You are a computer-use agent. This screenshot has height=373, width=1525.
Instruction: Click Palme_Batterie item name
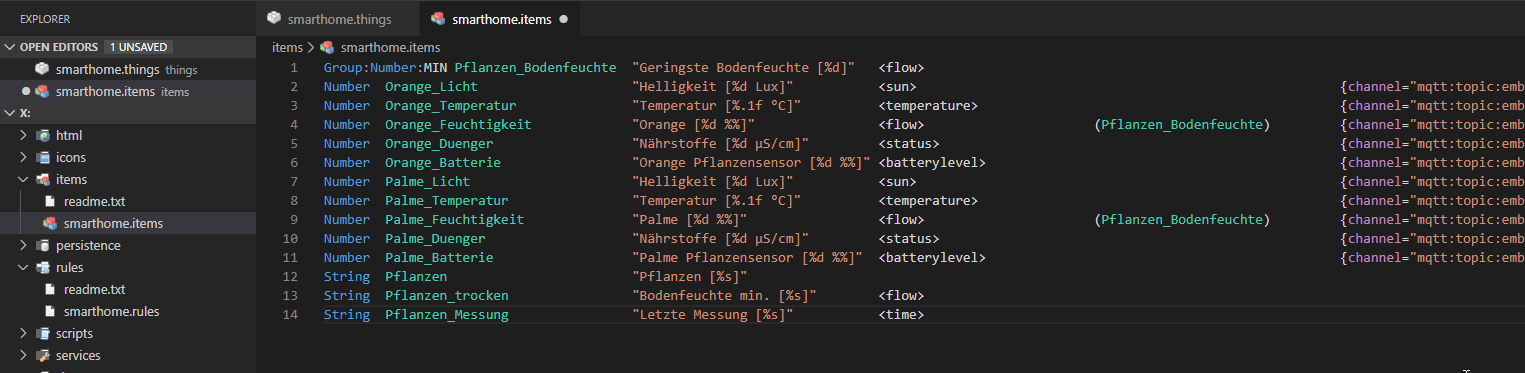(439, 258)
